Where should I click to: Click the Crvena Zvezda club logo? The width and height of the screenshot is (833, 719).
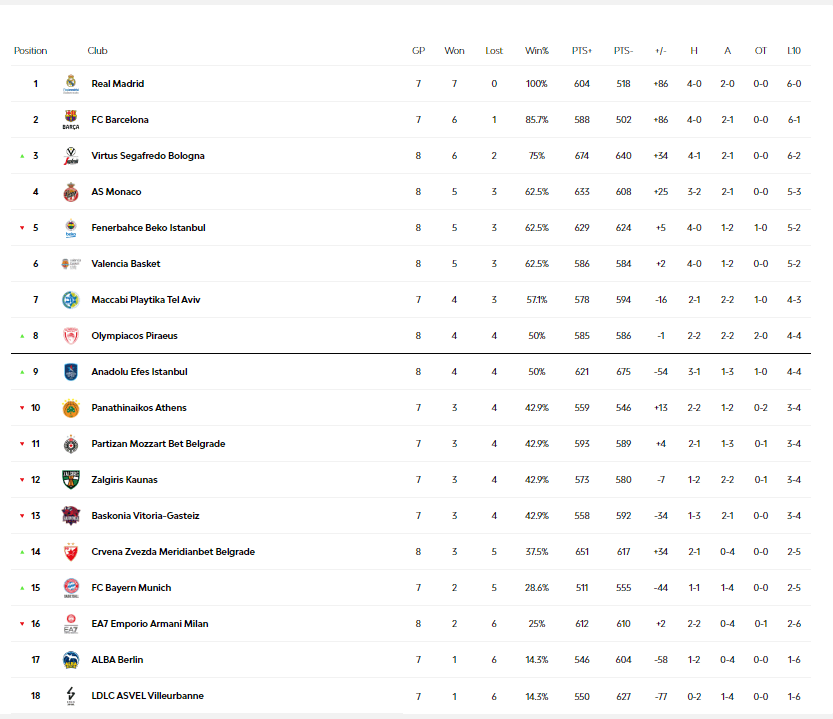coord(71,552)
